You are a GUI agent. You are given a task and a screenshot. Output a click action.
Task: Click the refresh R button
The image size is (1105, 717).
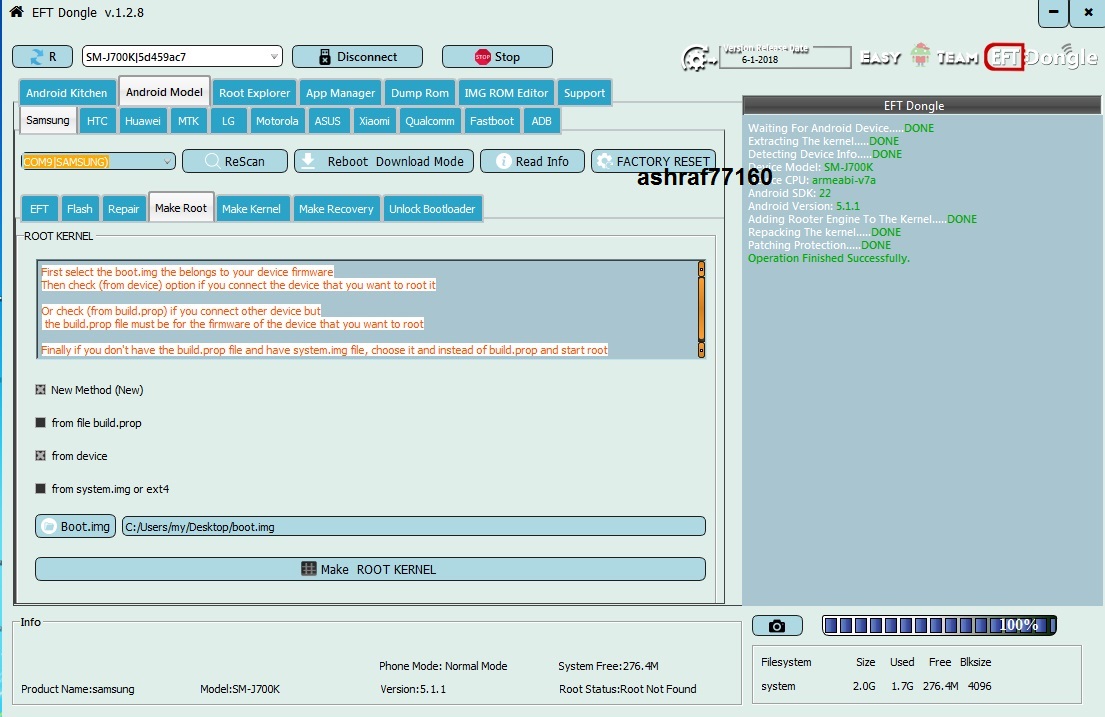pos(42,56)
